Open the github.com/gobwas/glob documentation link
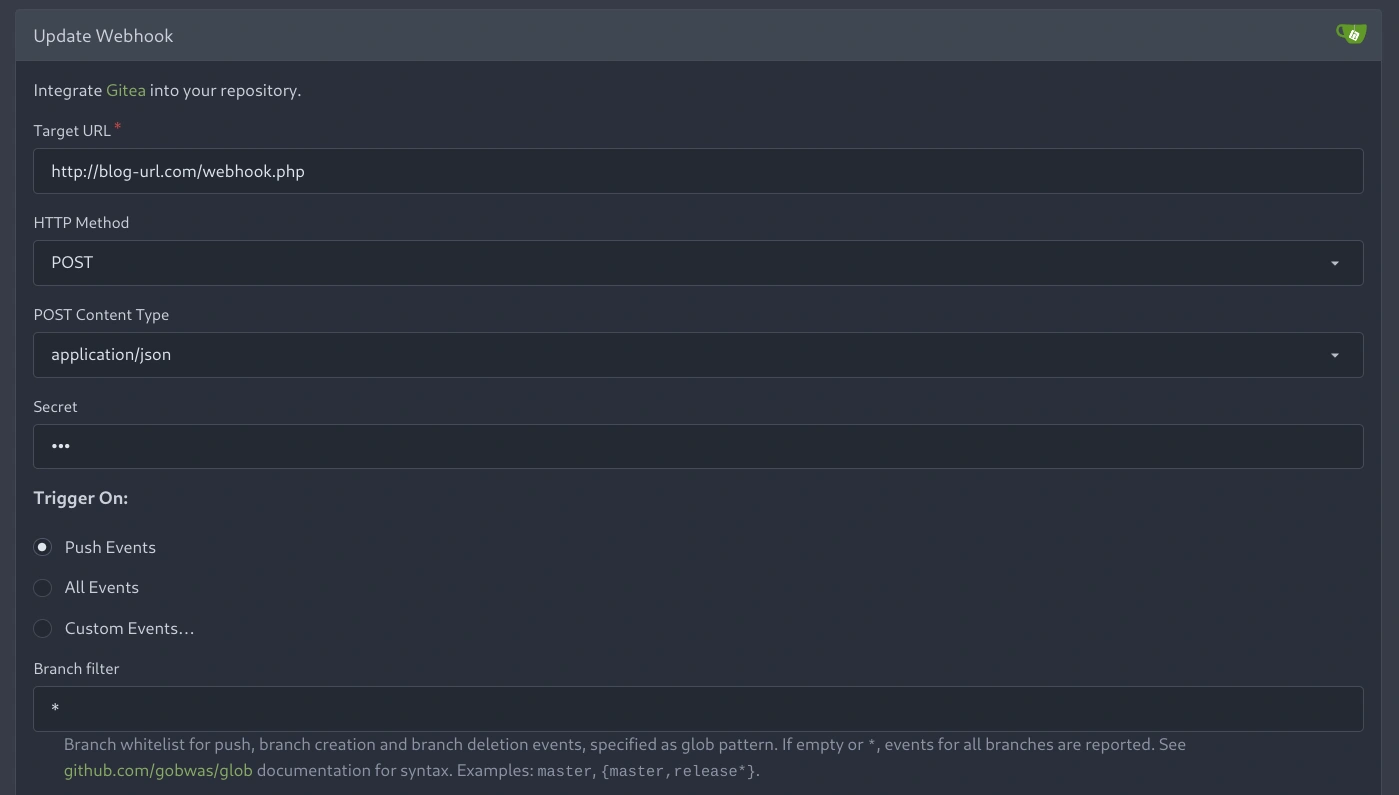This screenshot has height=795, width=1399. 158,771
